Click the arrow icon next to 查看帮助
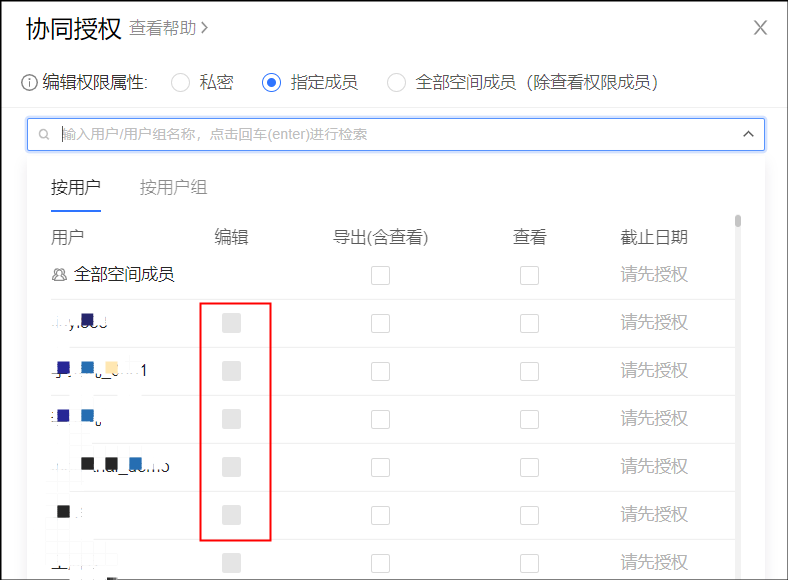This screenshot has width=788, height=580. tap(205, 28)
